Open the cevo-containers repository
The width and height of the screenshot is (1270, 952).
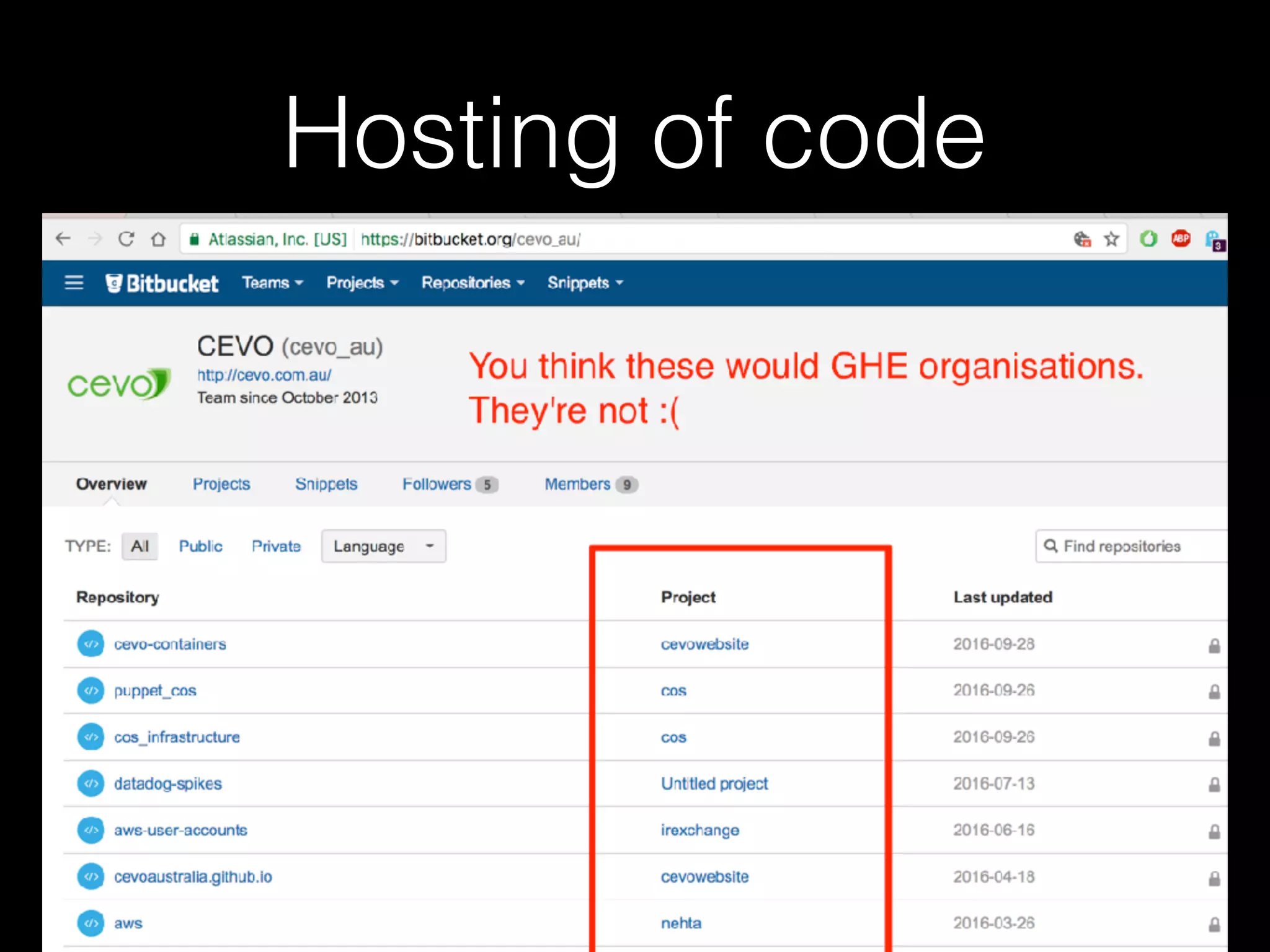click(x=170, y=644)
